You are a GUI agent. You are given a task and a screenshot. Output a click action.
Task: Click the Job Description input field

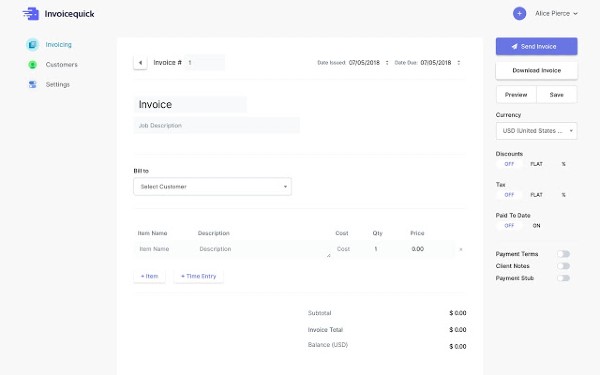(217, 126)
